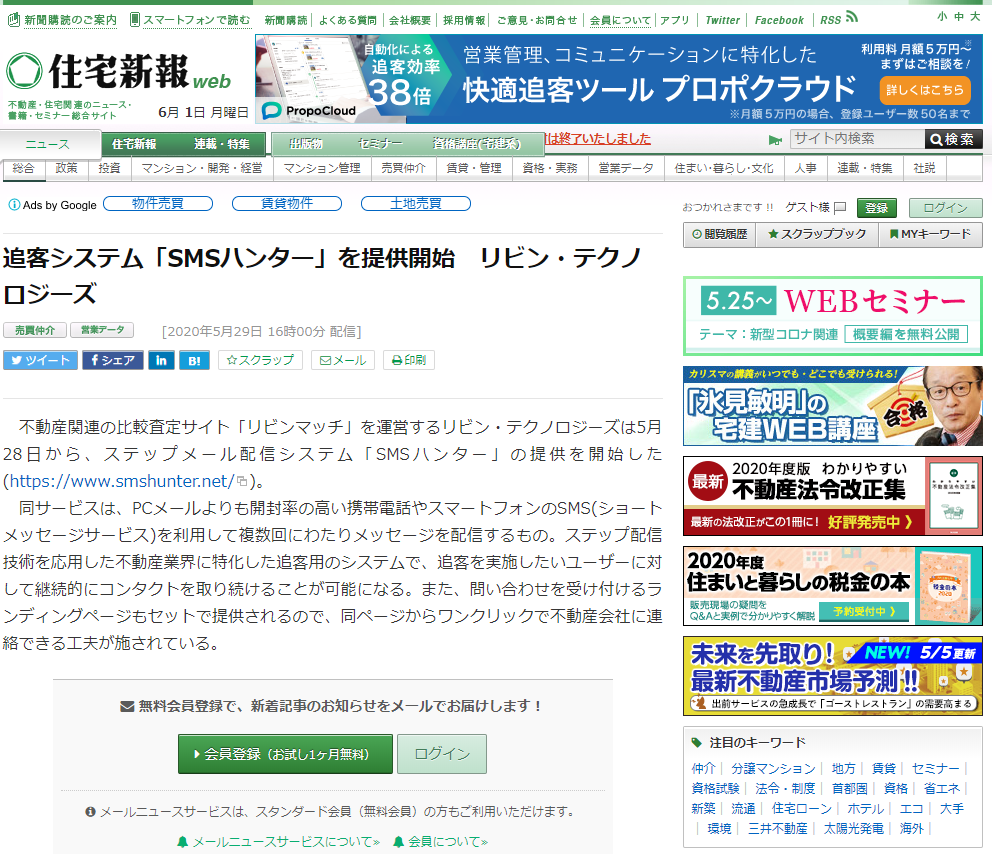Open MYキーワード panel
The image size is (992, 854).
931,234
